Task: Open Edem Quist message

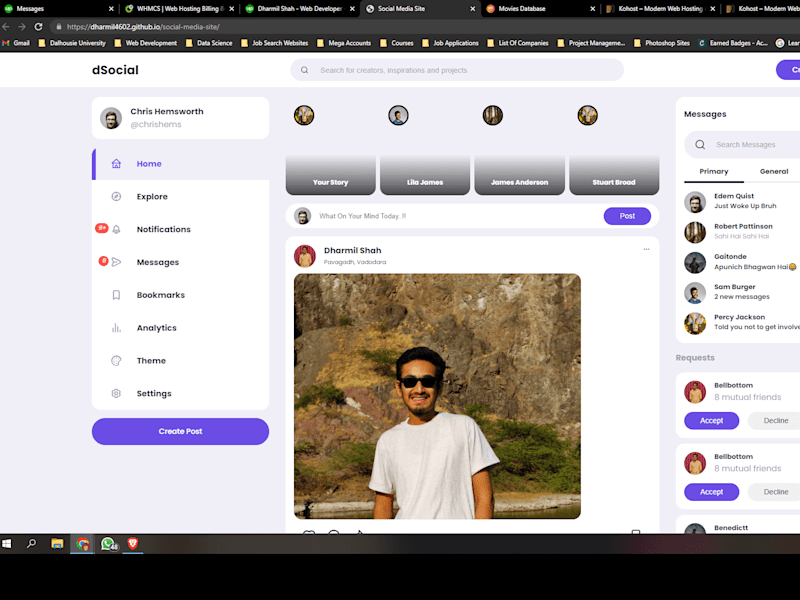Action: coord(742,202)
